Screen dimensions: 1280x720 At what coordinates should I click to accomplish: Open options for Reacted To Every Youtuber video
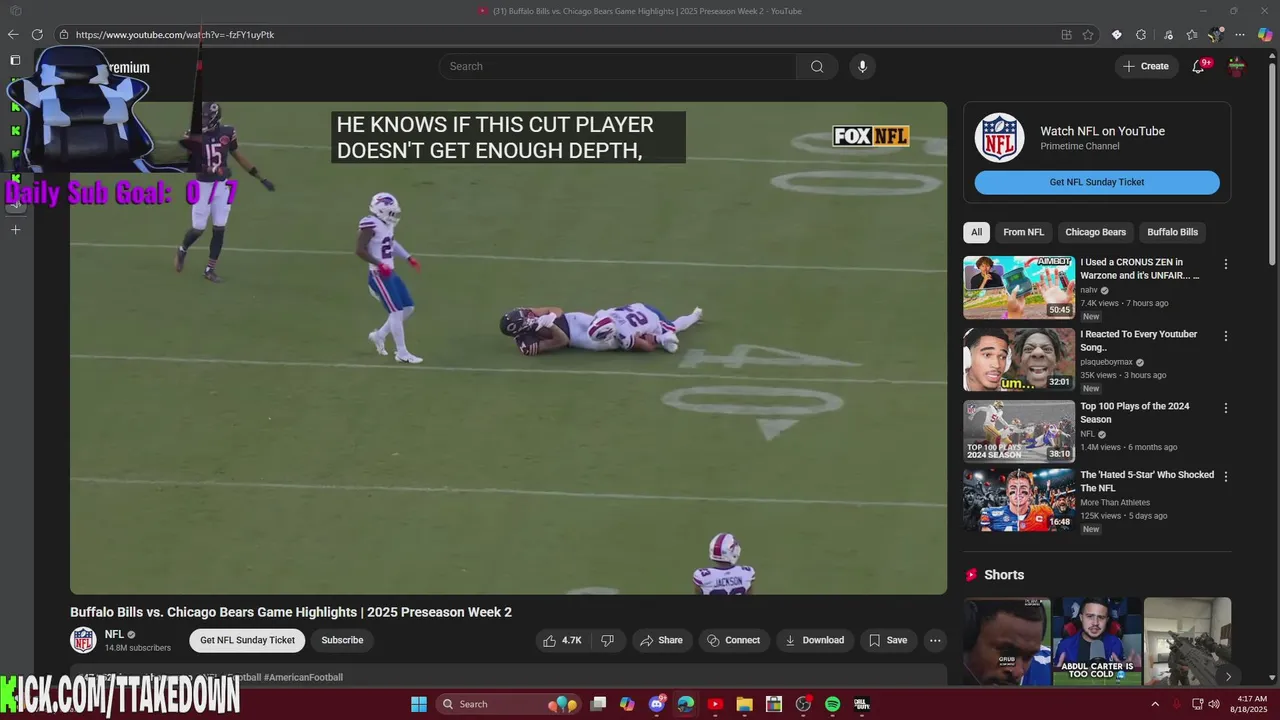tap(1226, 336)
